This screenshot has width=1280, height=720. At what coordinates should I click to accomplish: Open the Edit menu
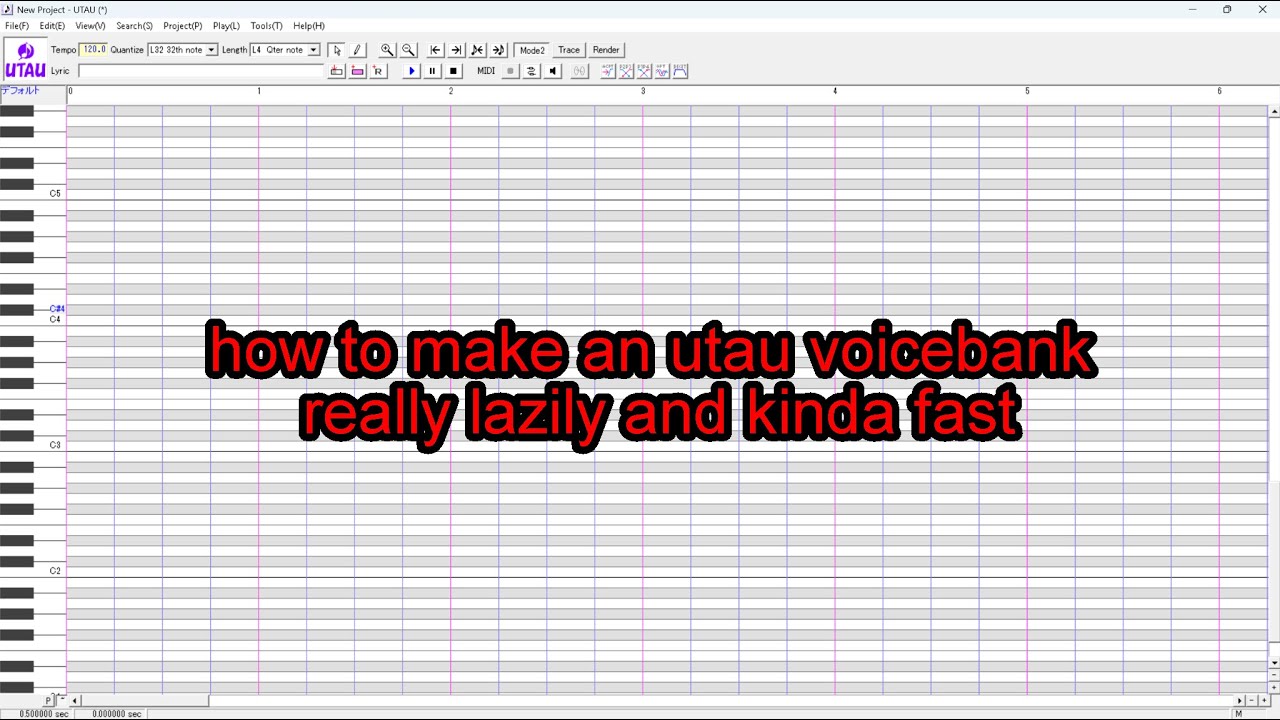click(52, 26)
